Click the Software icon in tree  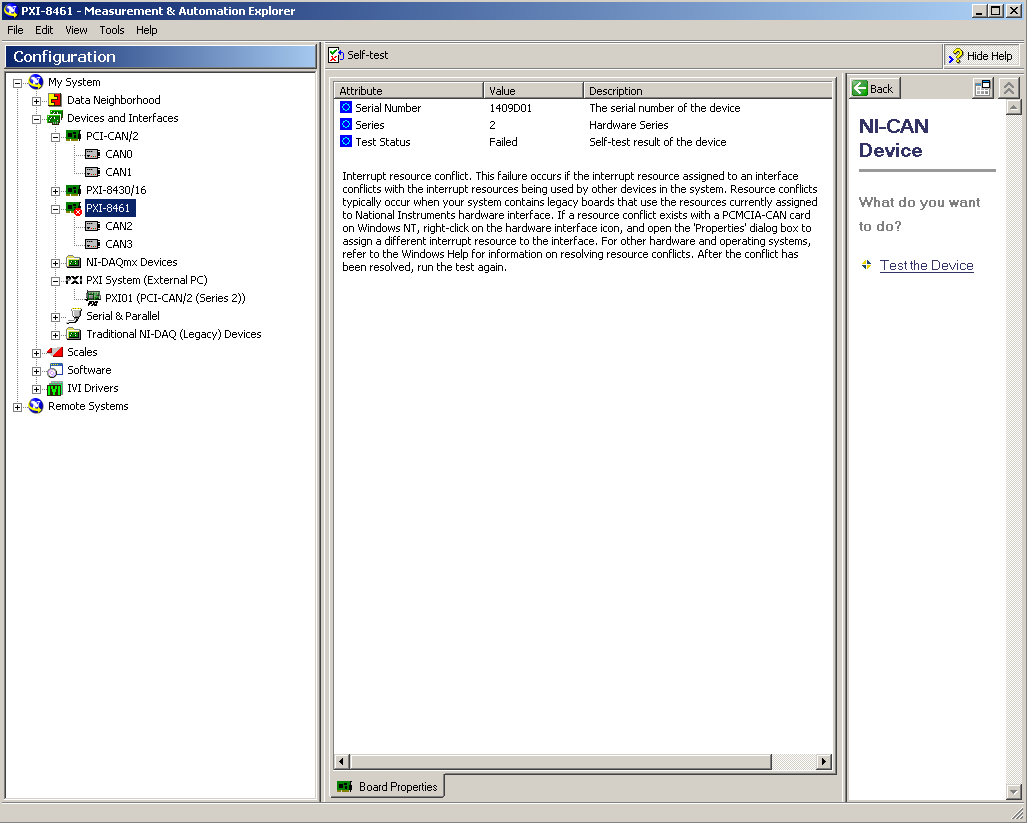55,370
